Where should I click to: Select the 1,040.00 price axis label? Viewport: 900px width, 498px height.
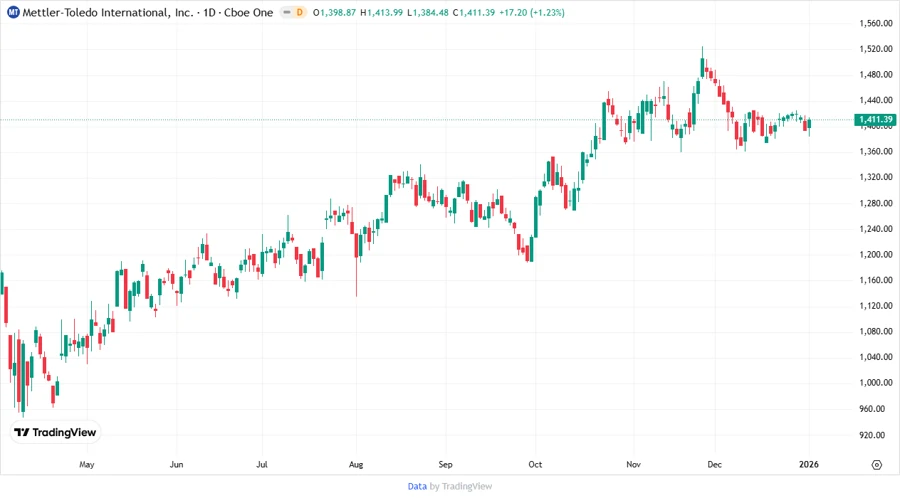tap(876, 357)
